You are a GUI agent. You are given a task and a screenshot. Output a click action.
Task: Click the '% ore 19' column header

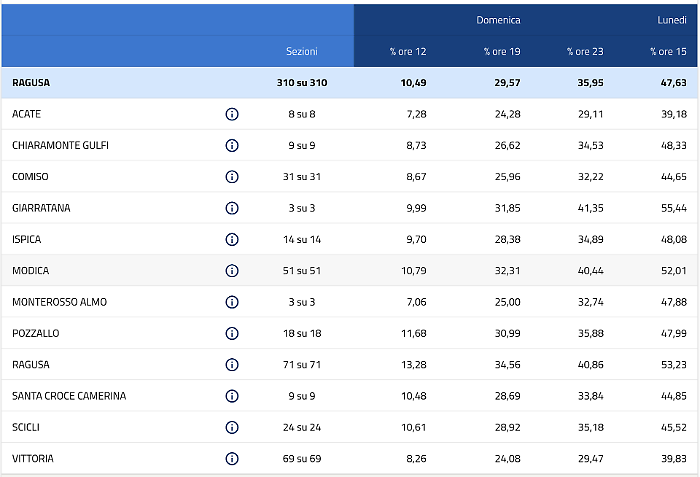pos(500,51)
